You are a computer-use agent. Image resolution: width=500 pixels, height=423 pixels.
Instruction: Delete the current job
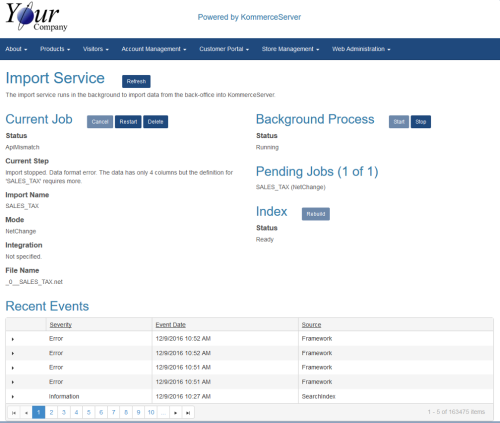[x=155, y=122]
